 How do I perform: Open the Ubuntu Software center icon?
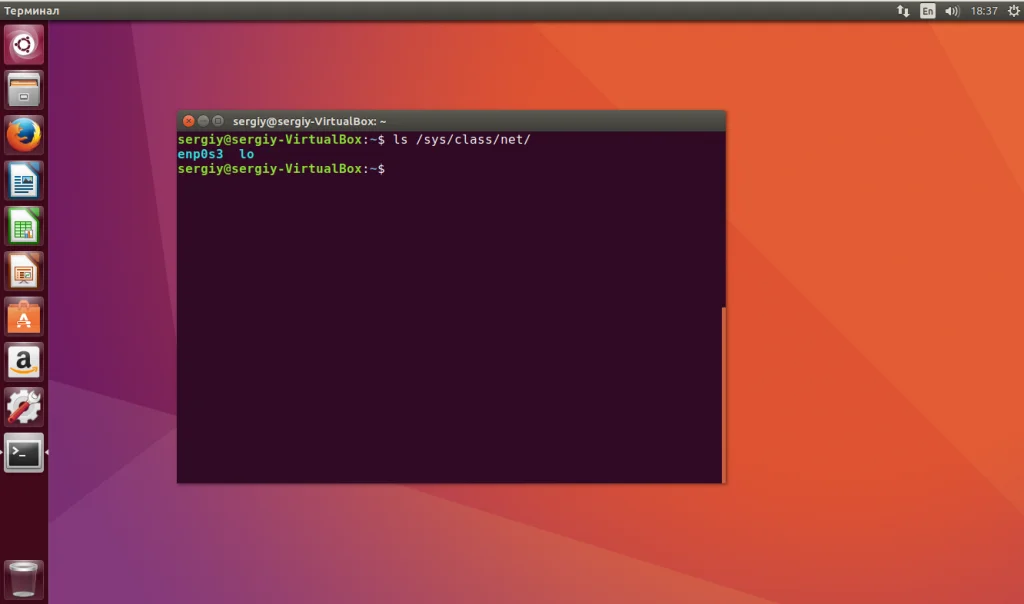(24, 317)
